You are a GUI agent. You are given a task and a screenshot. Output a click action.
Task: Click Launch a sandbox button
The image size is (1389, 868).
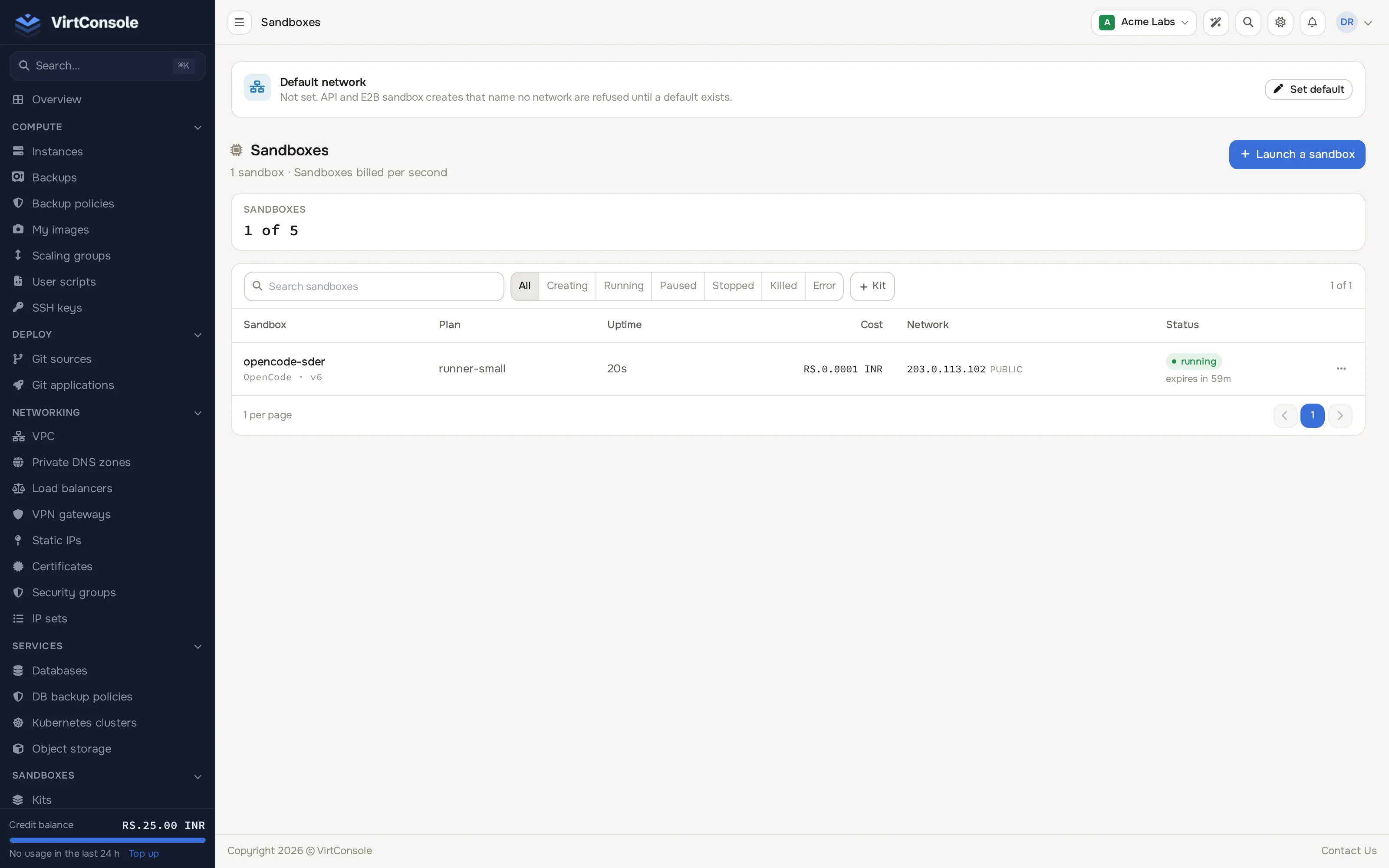tap(1297, 155)
